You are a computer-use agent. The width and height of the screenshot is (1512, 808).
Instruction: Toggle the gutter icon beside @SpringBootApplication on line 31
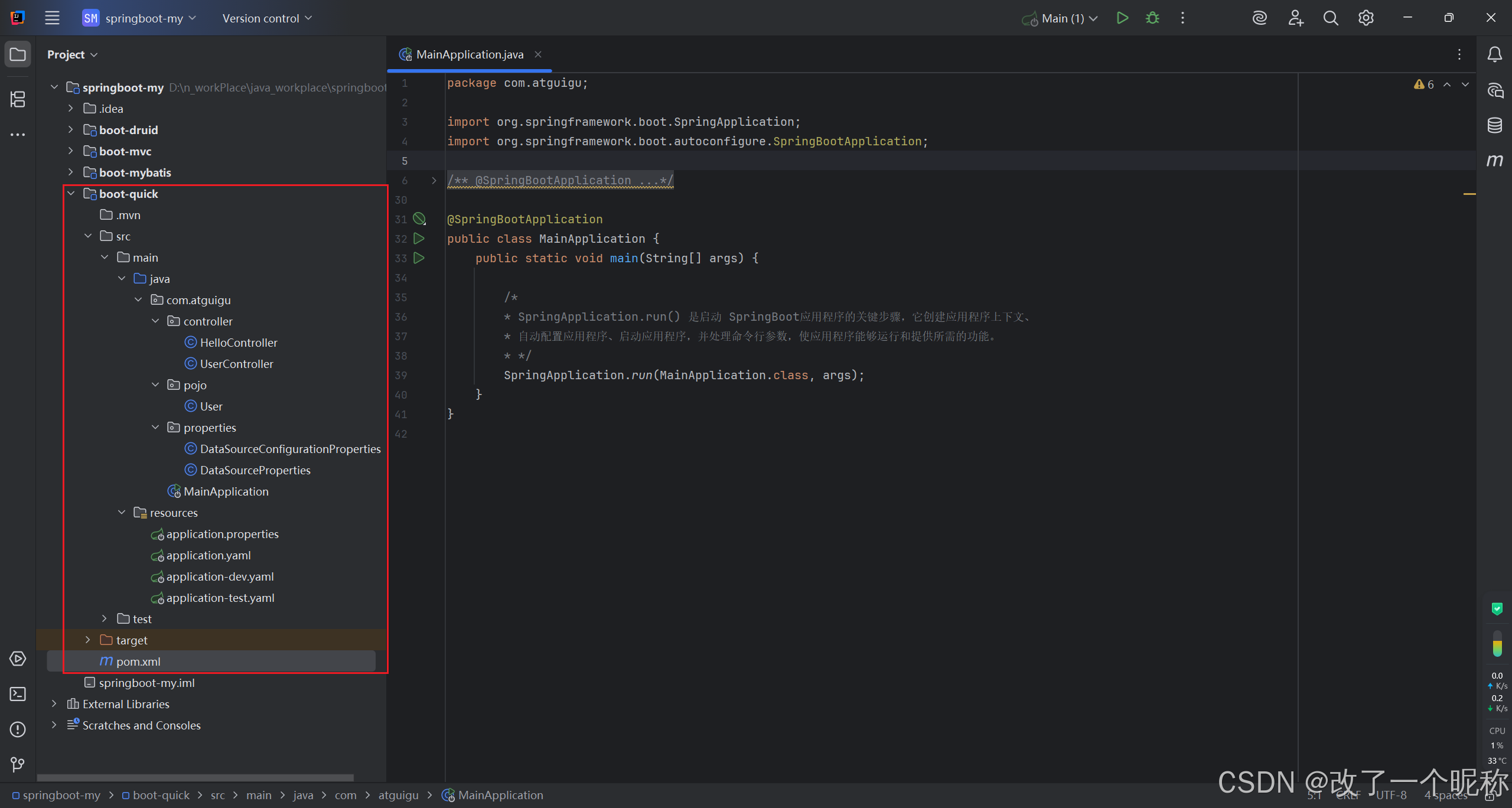click(419, 219)
